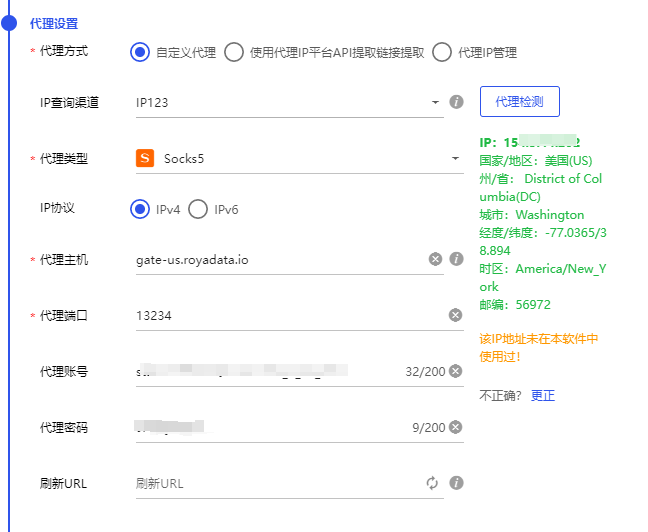Click the 更正 link

point(543,396)
